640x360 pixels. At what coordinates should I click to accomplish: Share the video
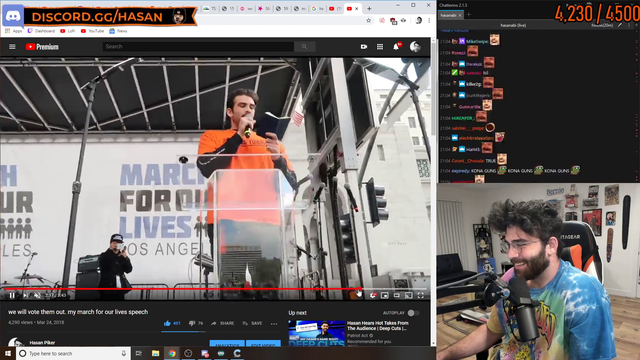(222, 323)
